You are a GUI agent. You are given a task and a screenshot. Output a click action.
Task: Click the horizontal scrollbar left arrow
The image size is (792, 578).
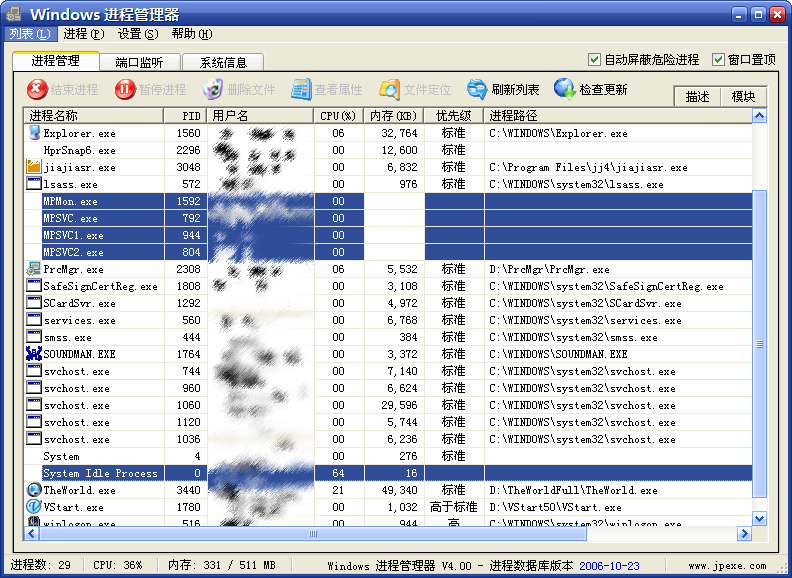pos(31,533)
